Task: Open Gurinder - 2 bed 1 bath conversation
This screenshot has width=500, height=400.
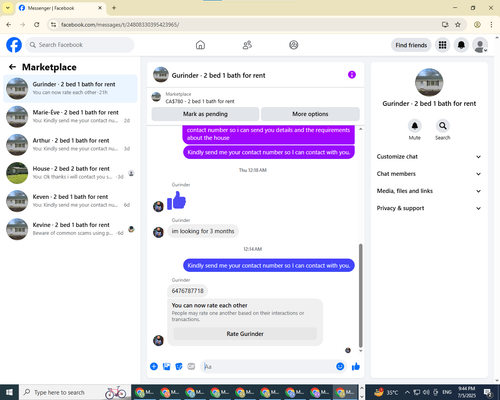Action: [x=70, y=88]
